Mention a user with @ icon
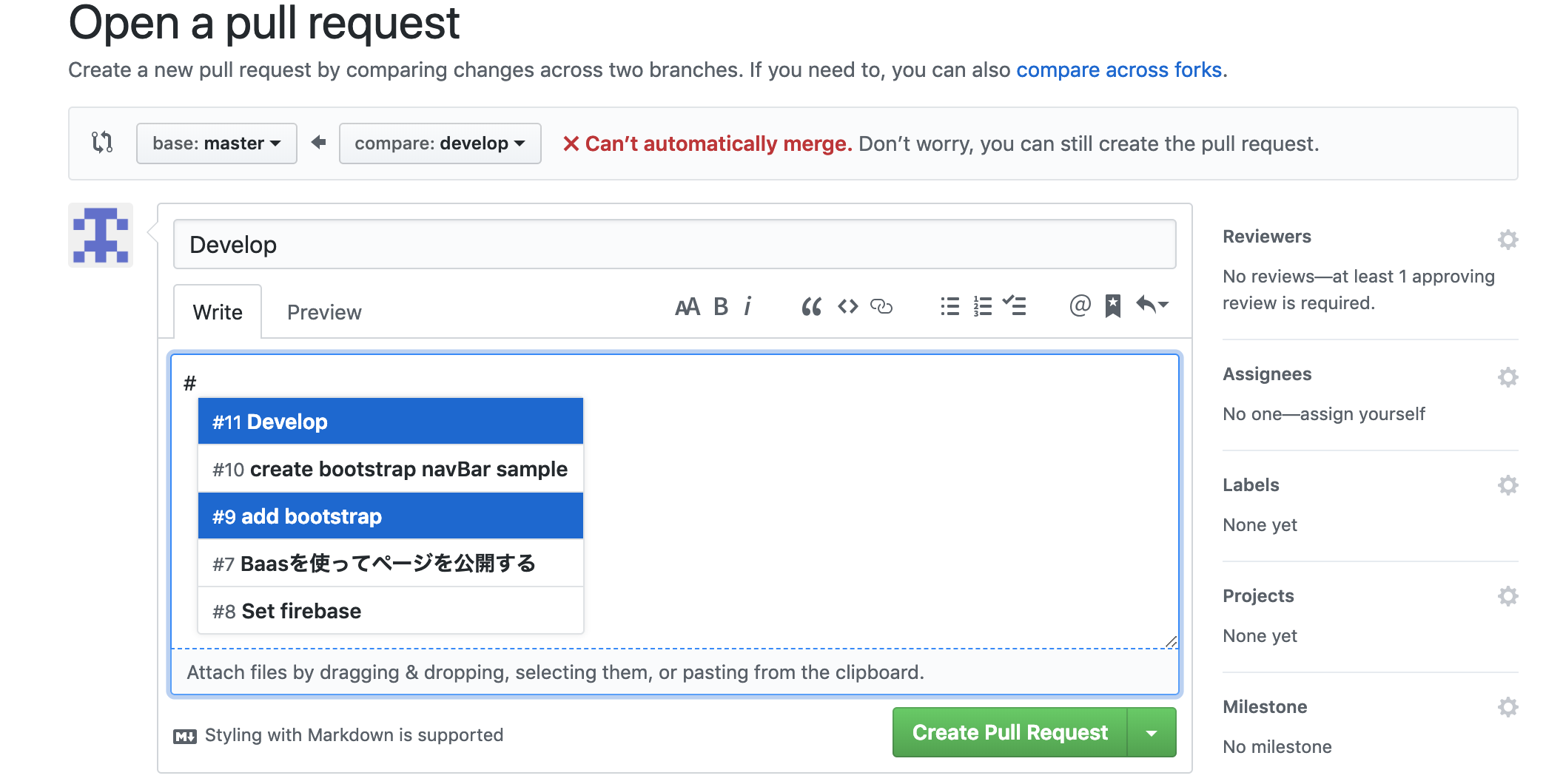Viewport: 1563px width, 784px height. point(1080,305)
